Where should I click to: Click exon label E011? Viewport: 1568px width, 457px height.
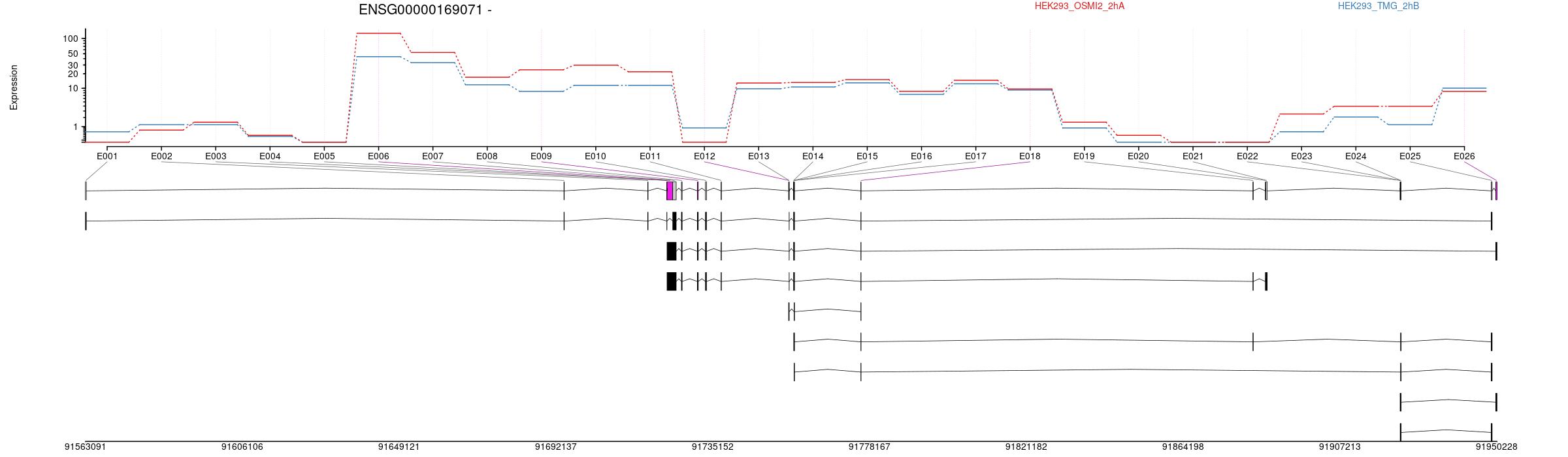pos(649,156)
